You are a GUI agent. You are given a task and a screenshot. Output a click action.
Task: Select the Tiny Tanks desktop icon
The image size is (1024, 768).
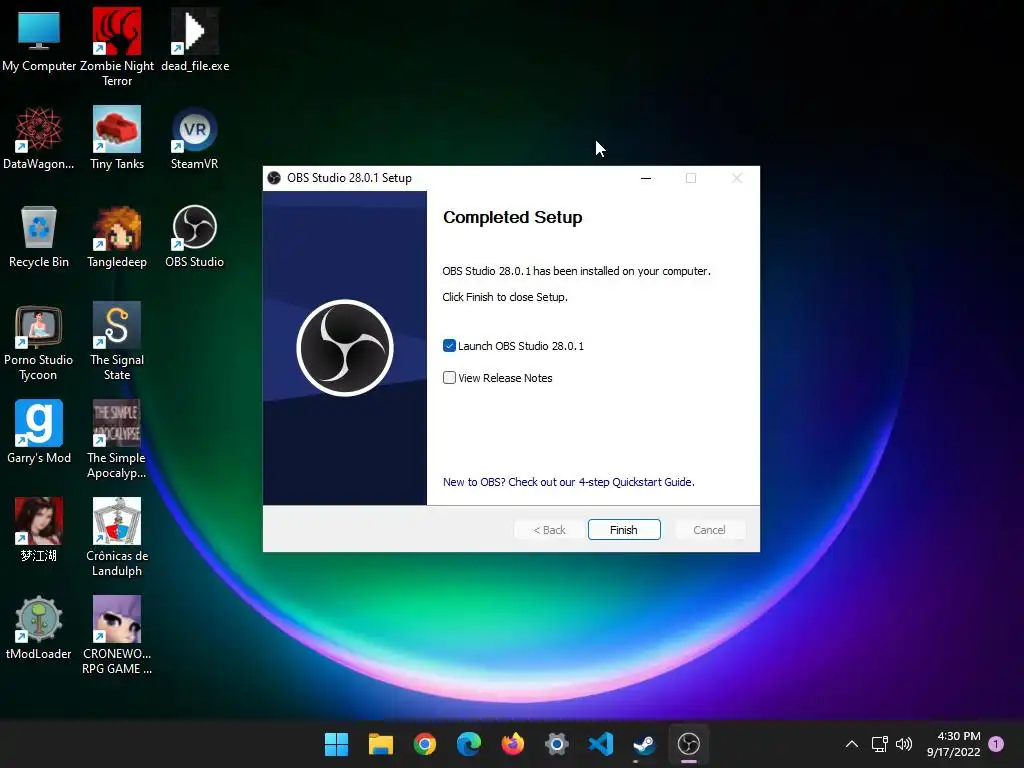[117, 138]
